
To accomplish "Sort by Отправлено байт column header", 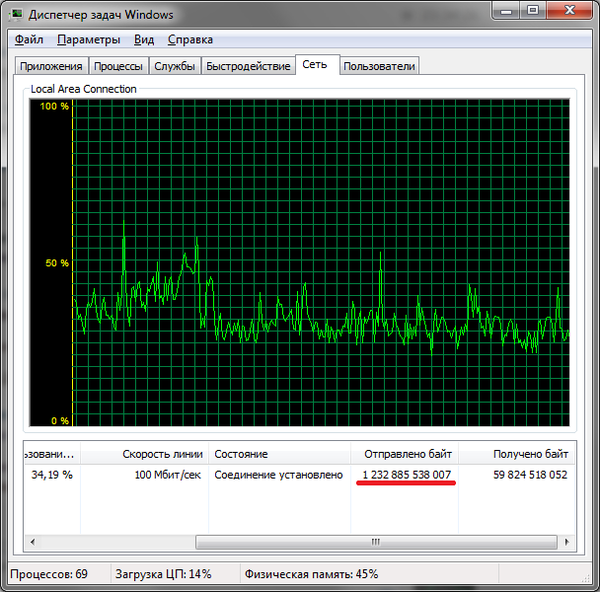I will click(404, 454).
